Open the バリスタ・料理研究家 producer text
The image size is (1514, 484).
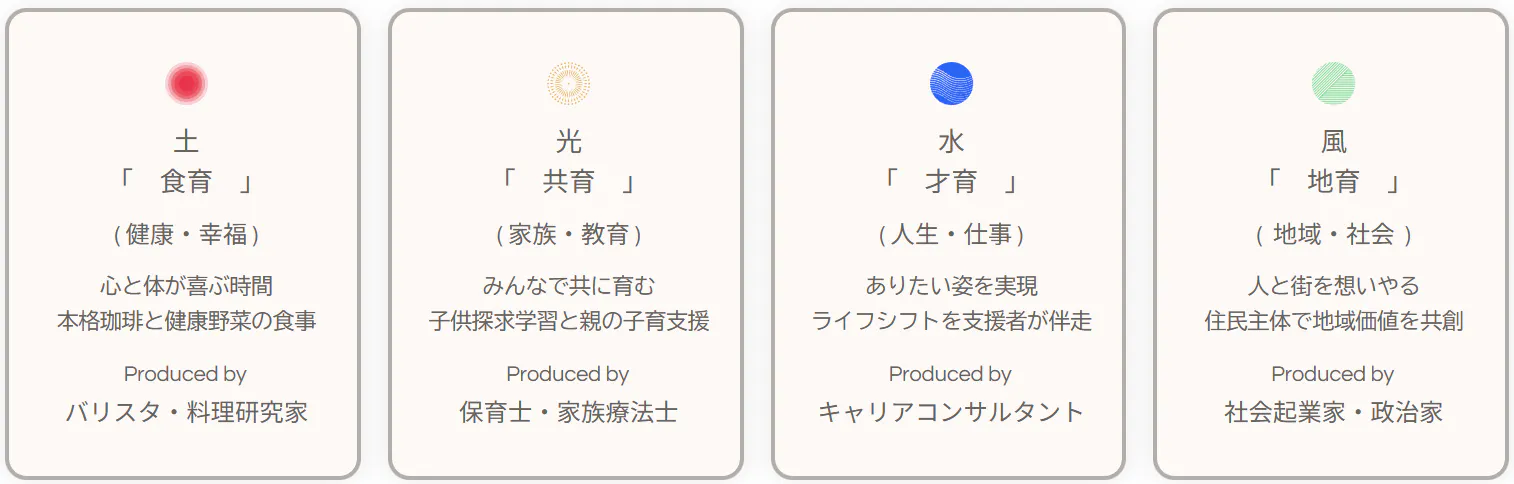coord(186,412)
